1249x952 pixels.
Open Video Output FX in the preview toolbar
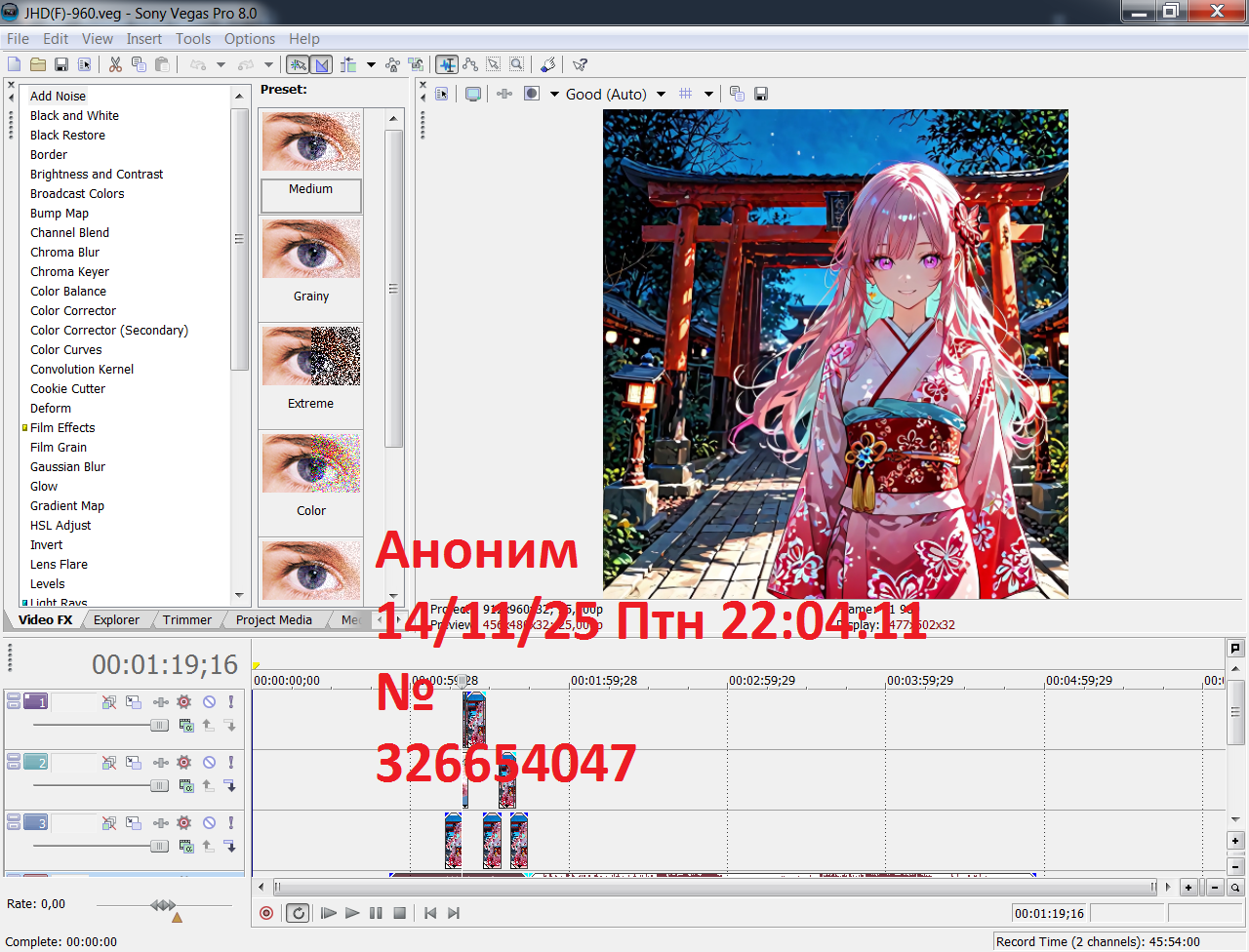pos(504,94)
